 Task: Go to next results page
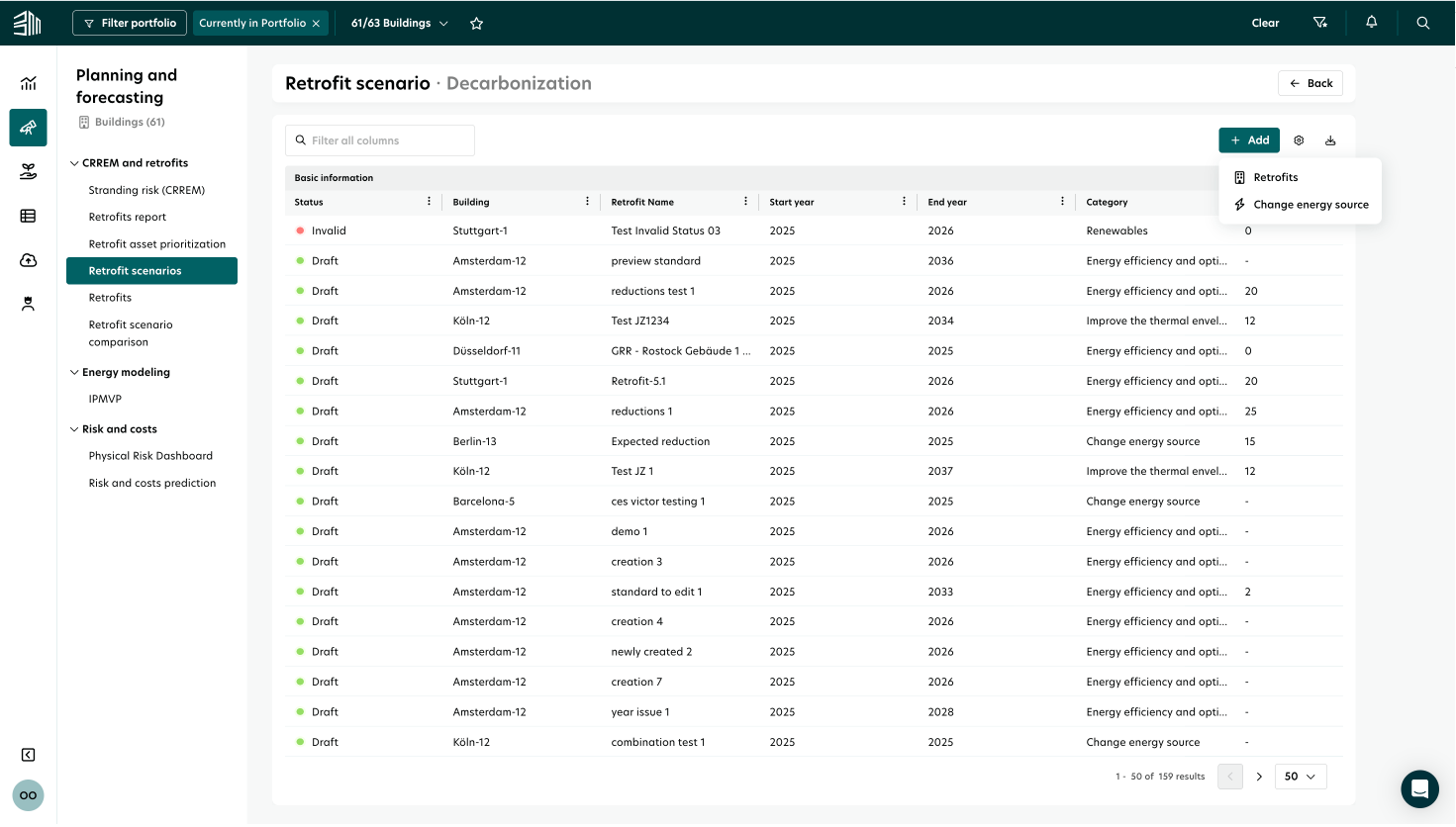(x=1259, y=777)
